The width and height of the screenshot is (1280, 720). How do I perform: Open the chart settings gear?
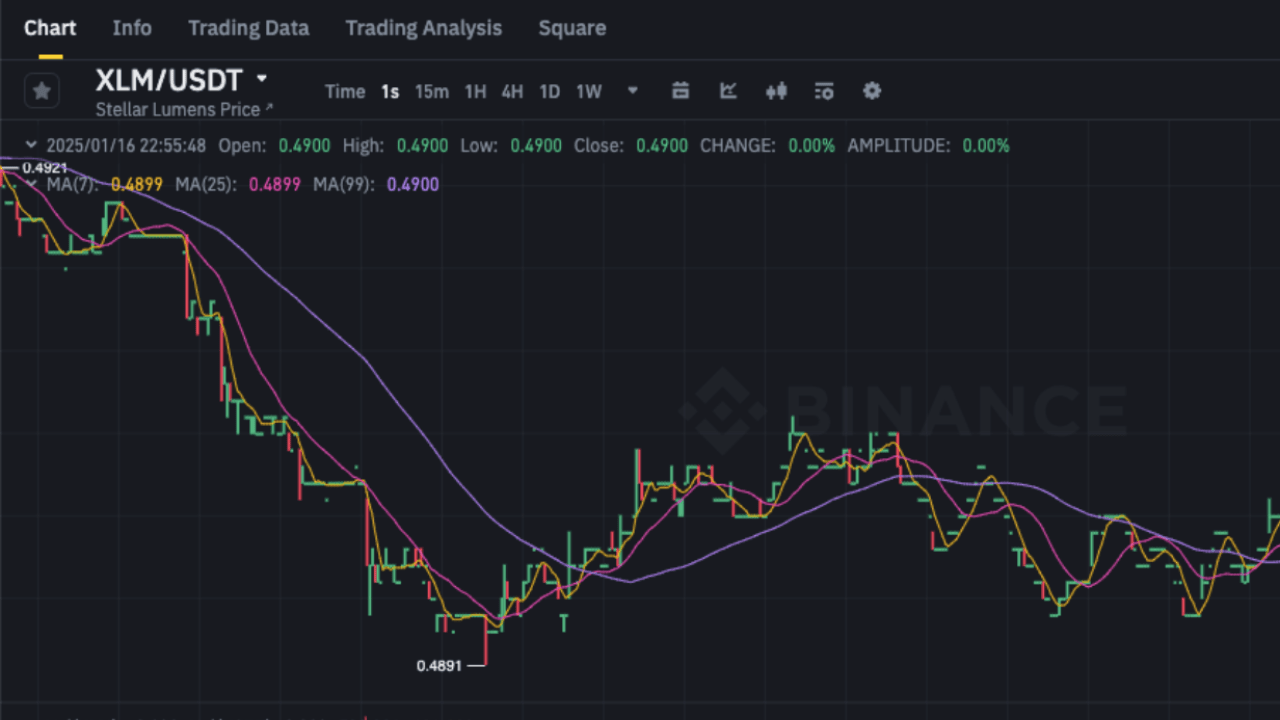pyautogui.click(x=872, y=91)
